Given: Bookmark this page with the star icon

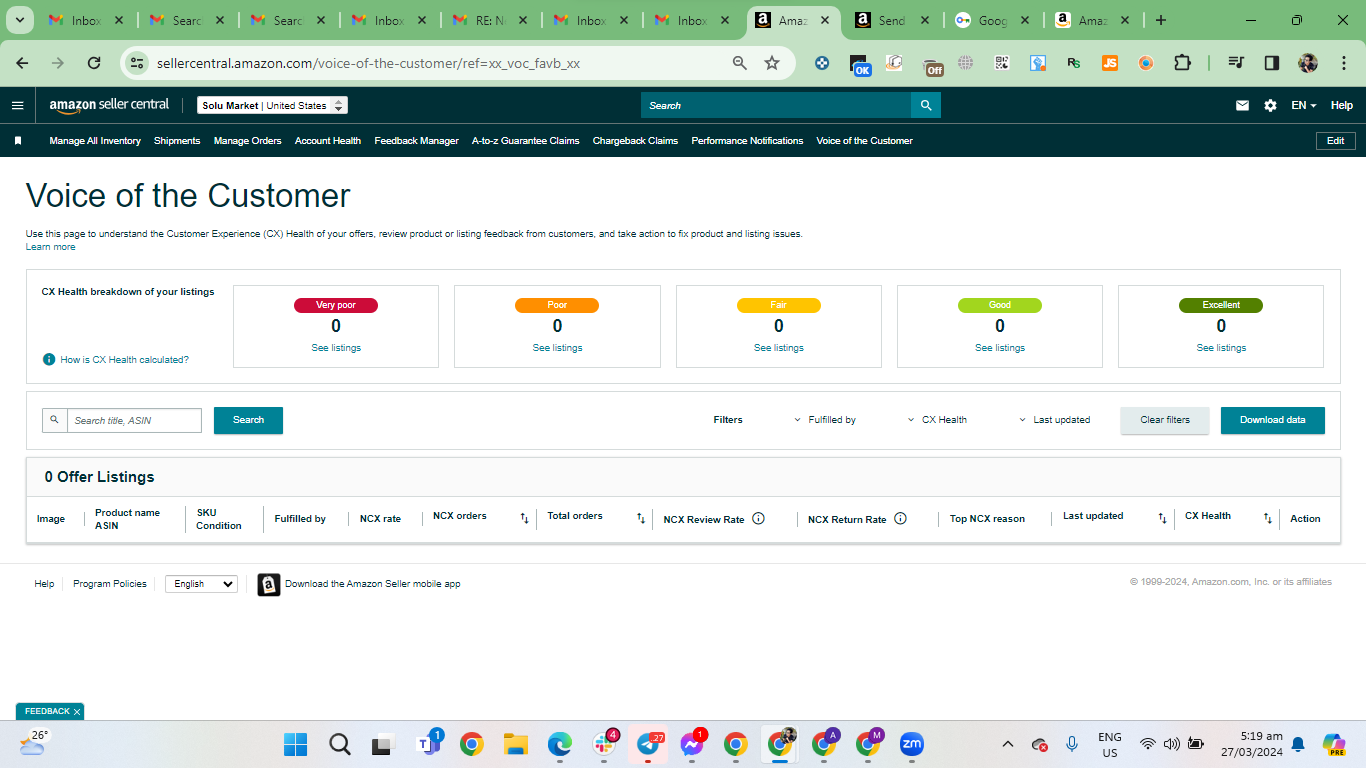Looking at the screenshot, I should 772,63.
